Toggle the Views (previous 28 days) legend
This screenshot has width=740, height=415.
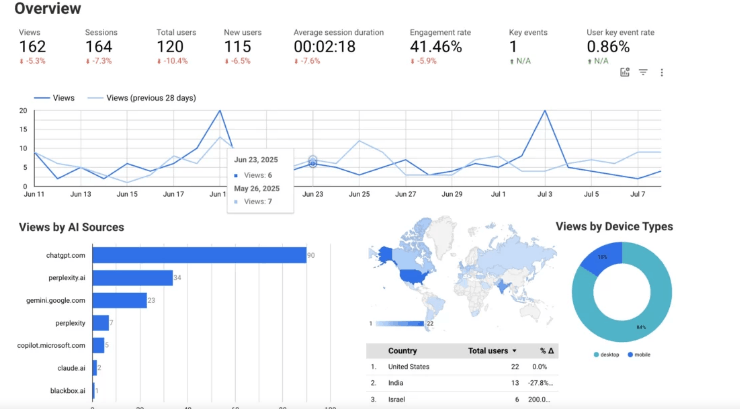click(142, 98)
